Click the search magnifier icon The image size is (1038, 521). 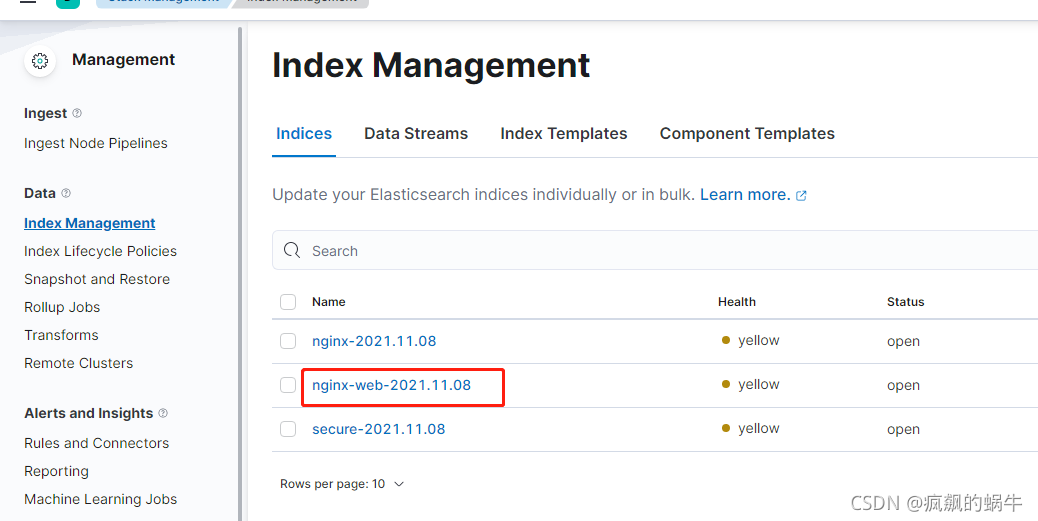coord(292,251)
